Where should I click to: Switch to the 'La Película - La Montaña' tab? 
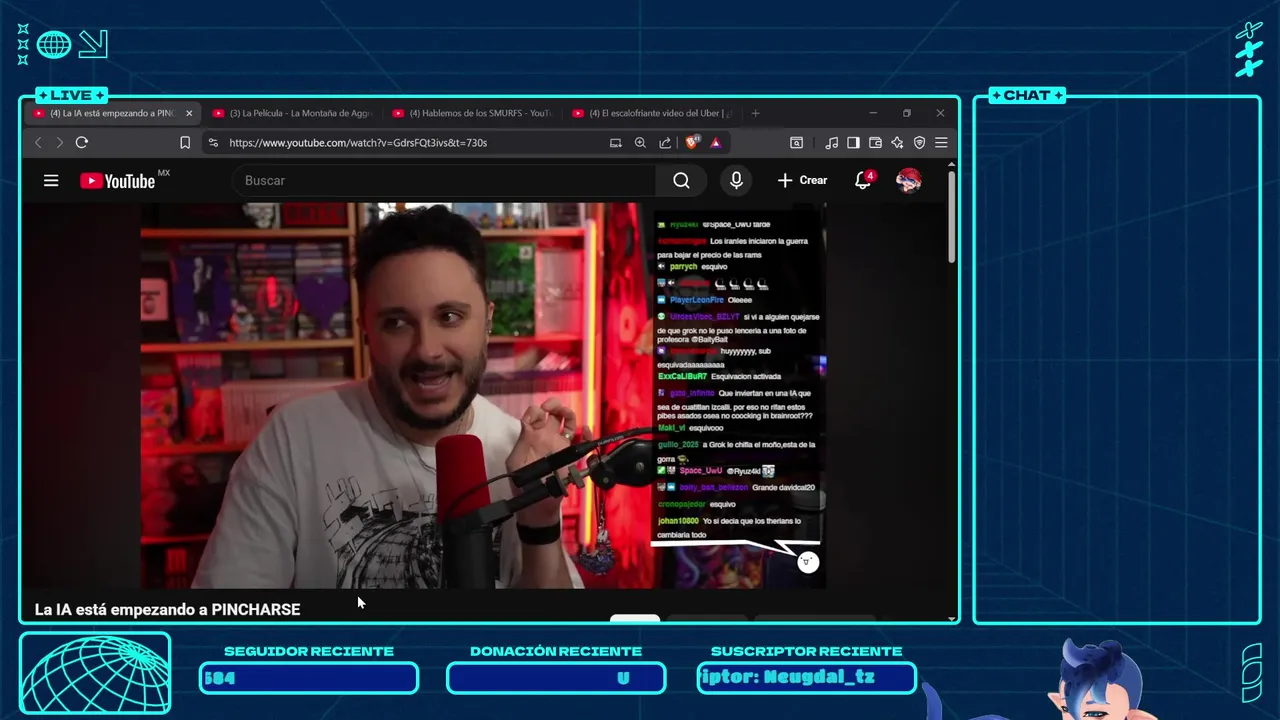(x=292, y=114)
